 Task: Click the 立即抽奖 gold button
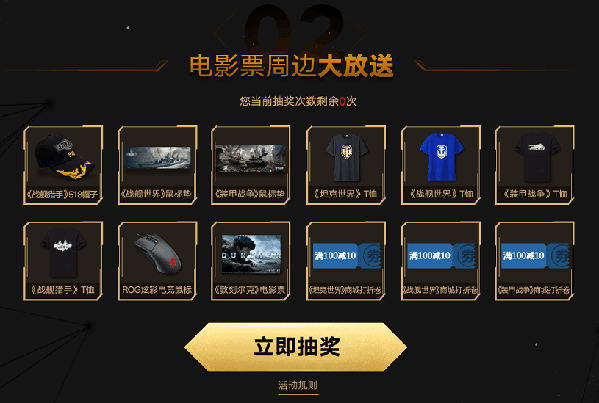coord(295,347)
